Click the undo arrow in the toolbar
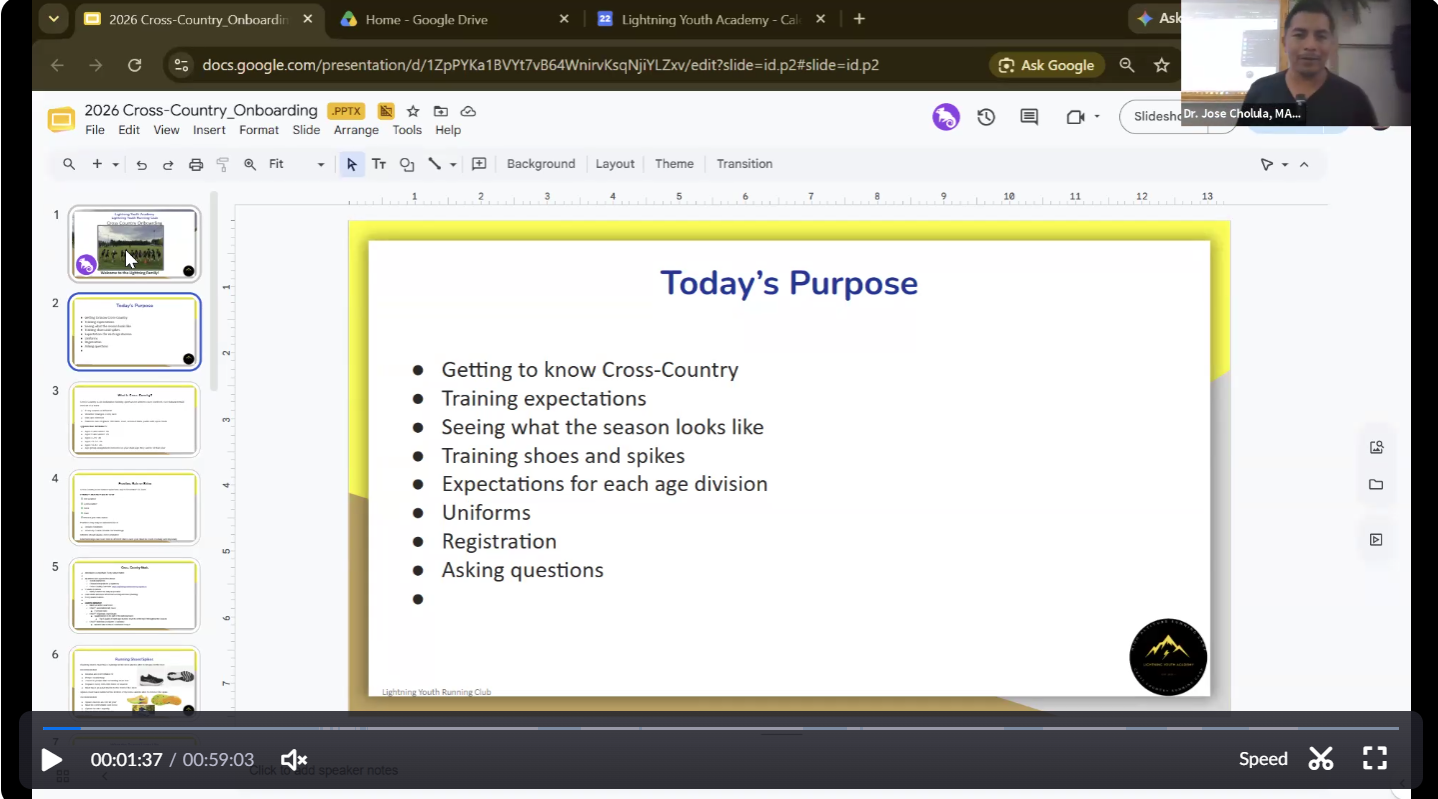This screenshot has width=1438, height=799. tap(142, 165)
